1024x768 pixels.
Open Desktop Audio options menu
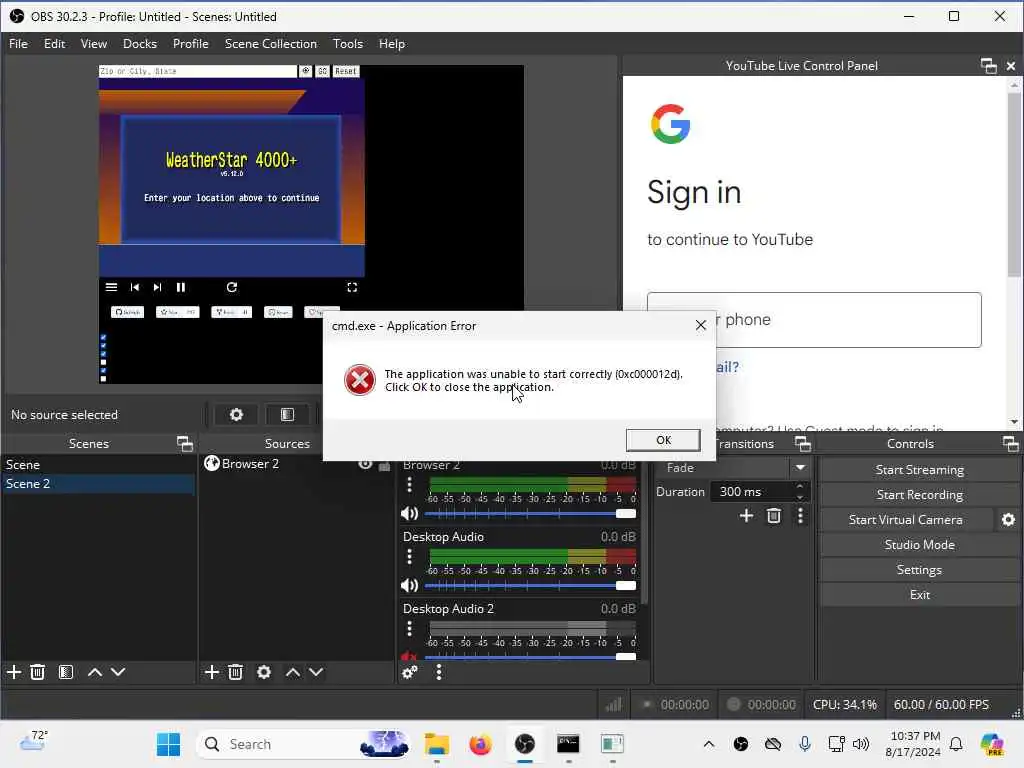point(409,556)
